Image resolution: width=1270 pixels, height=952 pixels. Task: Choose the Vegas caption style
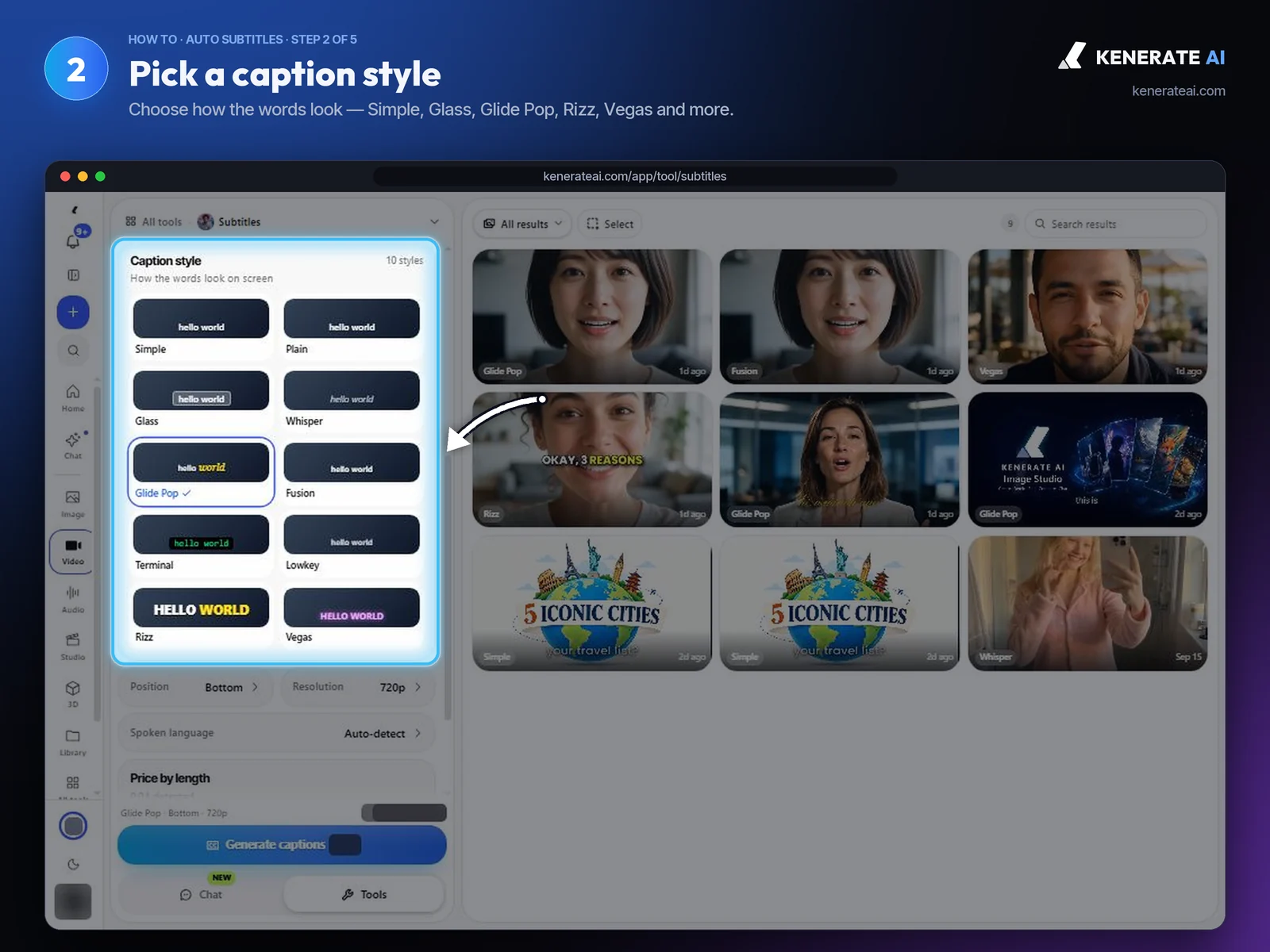point(352,616)
